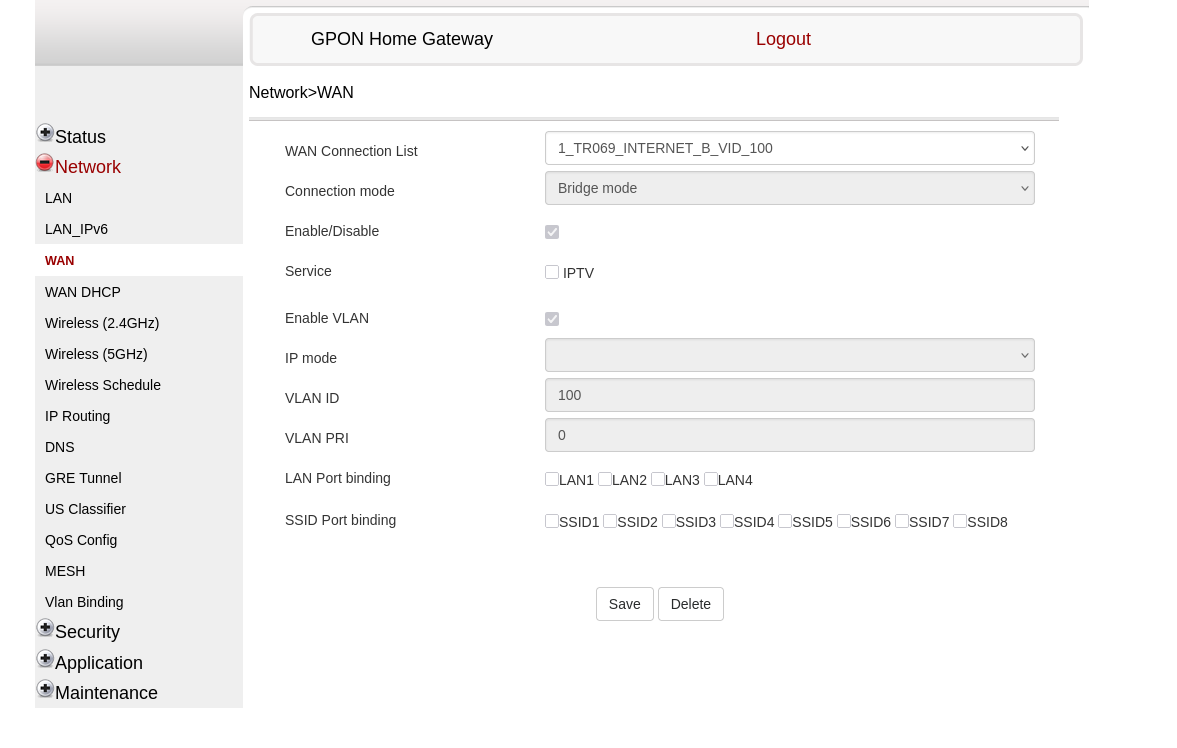Enable SSID3 port binding checkbox
The image size is (1177, 748).
click(669, 521)
